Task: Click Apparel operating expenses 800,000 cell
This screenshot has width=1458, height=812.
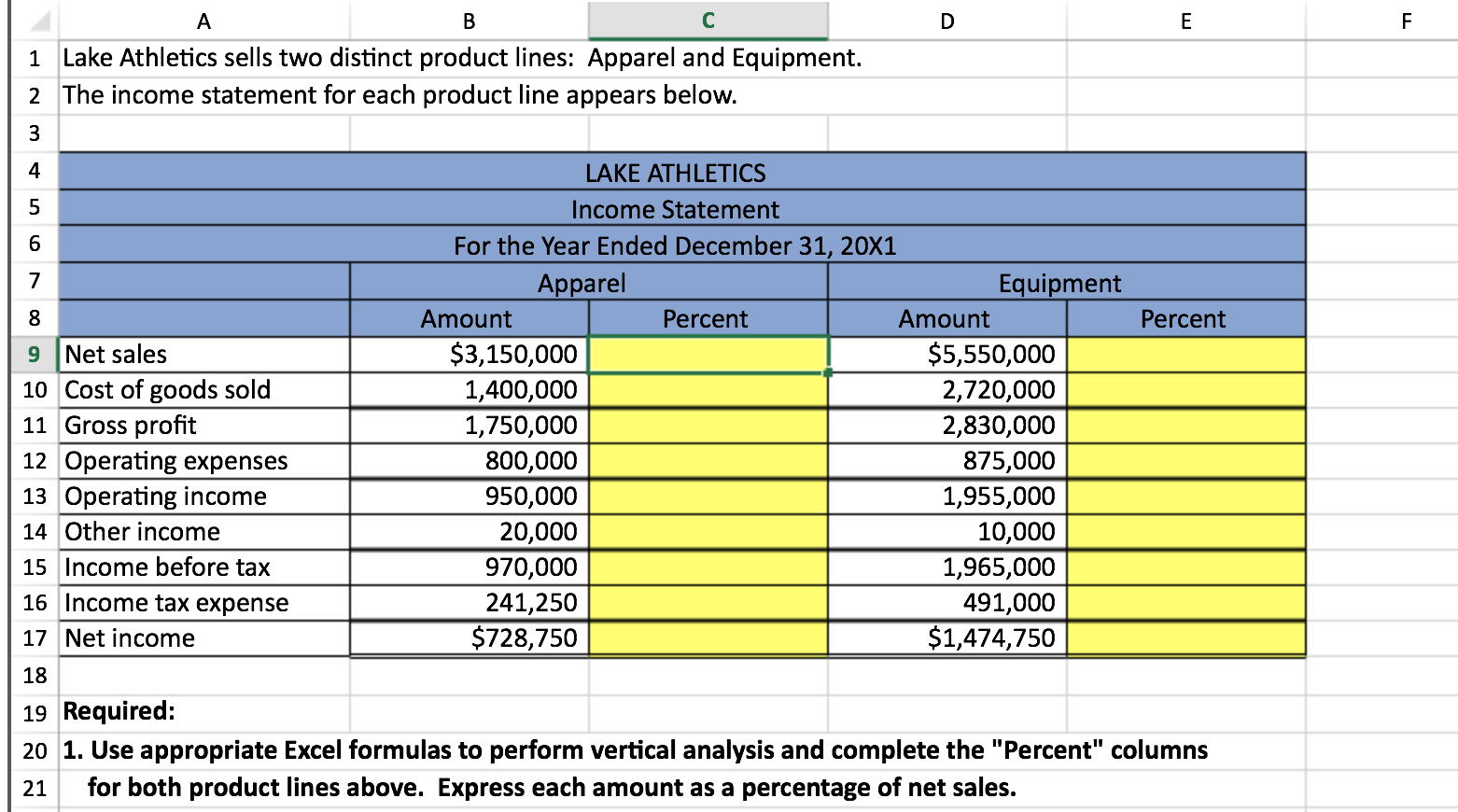Action: coord(470,461)
